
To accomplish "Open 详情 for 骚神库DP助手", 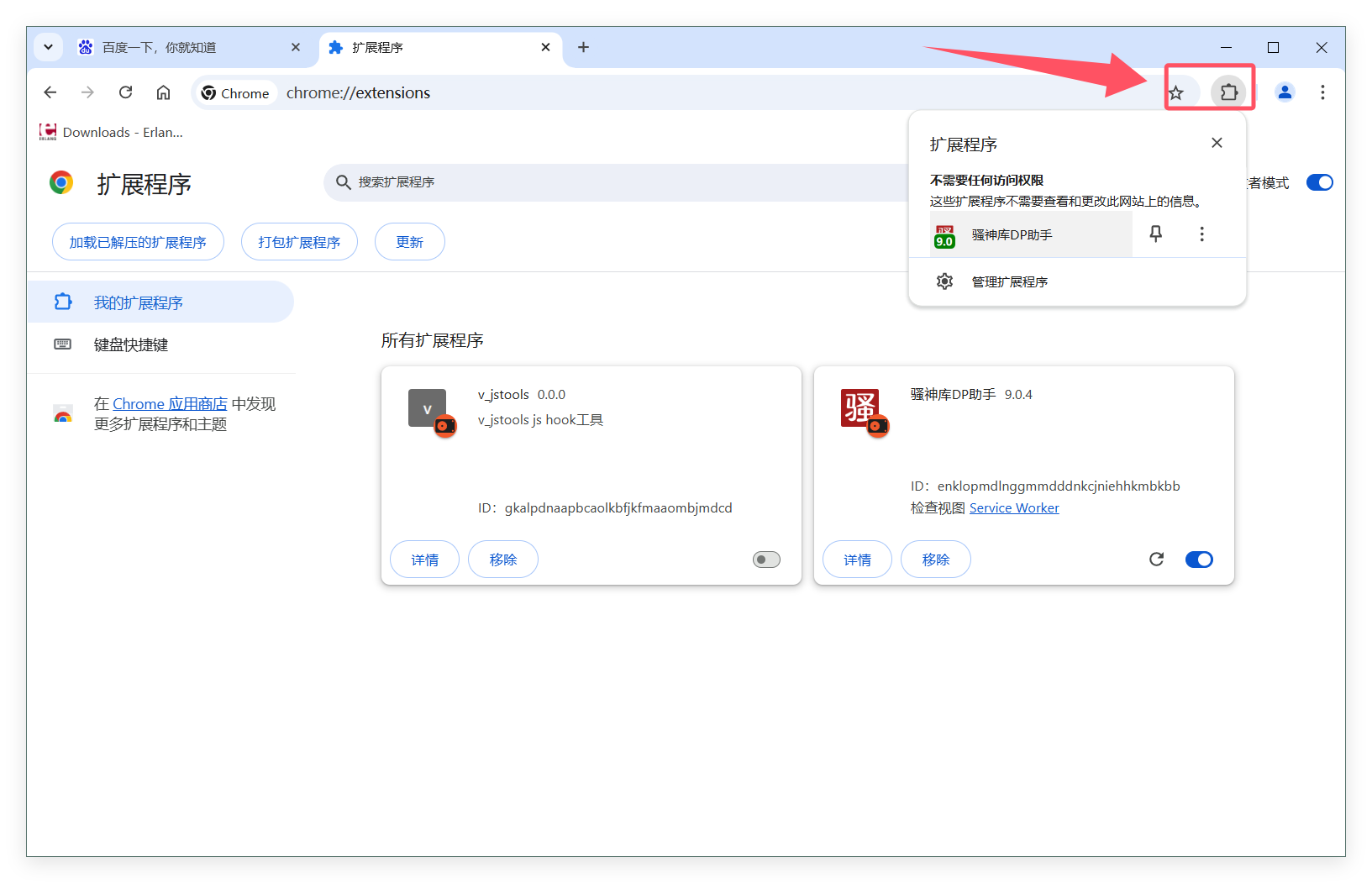I will 857,560.
